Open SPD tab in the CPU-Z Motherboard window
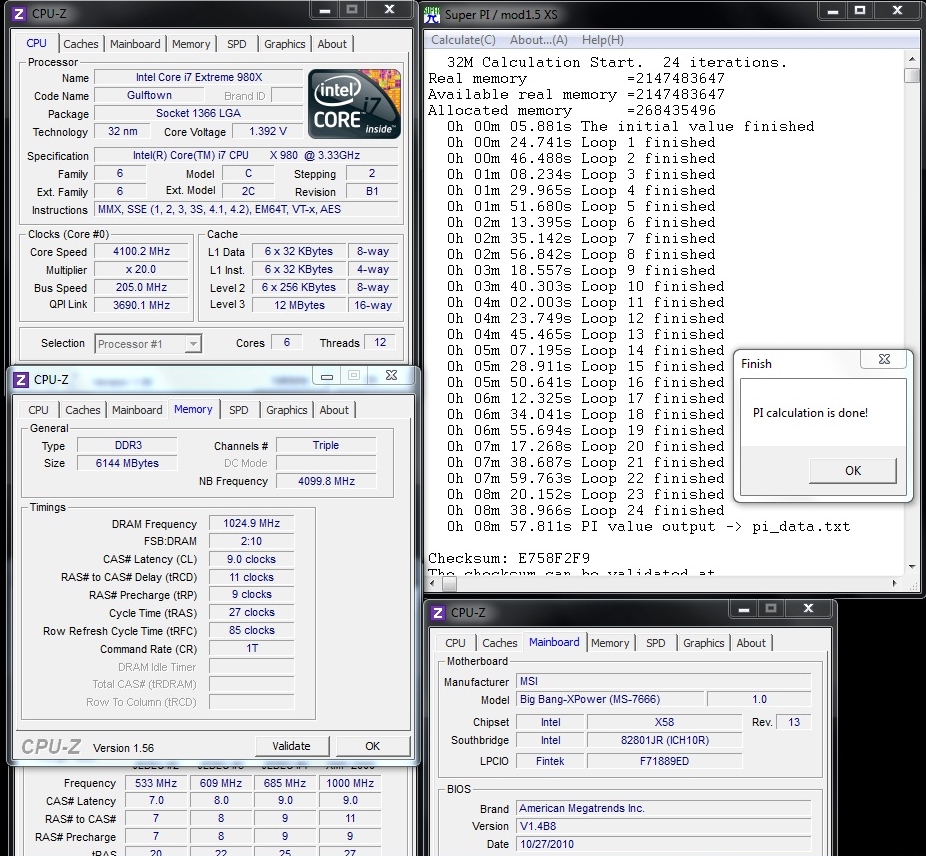Viewport: 926px width, 856px height. coord(656,643)
